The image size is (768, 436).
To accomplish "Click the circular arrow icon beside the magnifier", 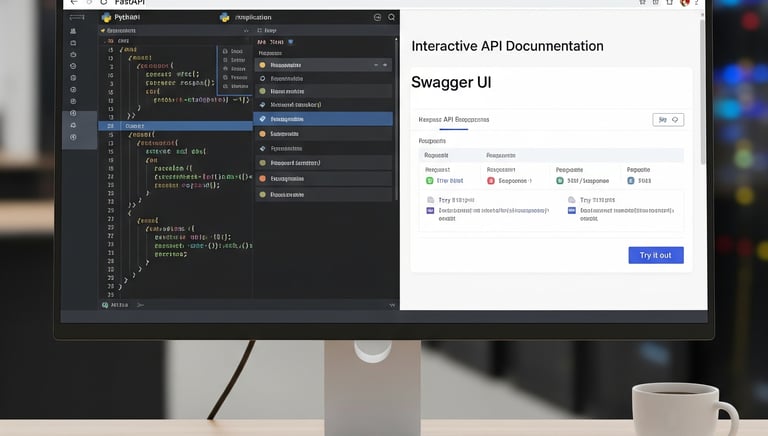I will pyautogui.click(x=377, y=17).
